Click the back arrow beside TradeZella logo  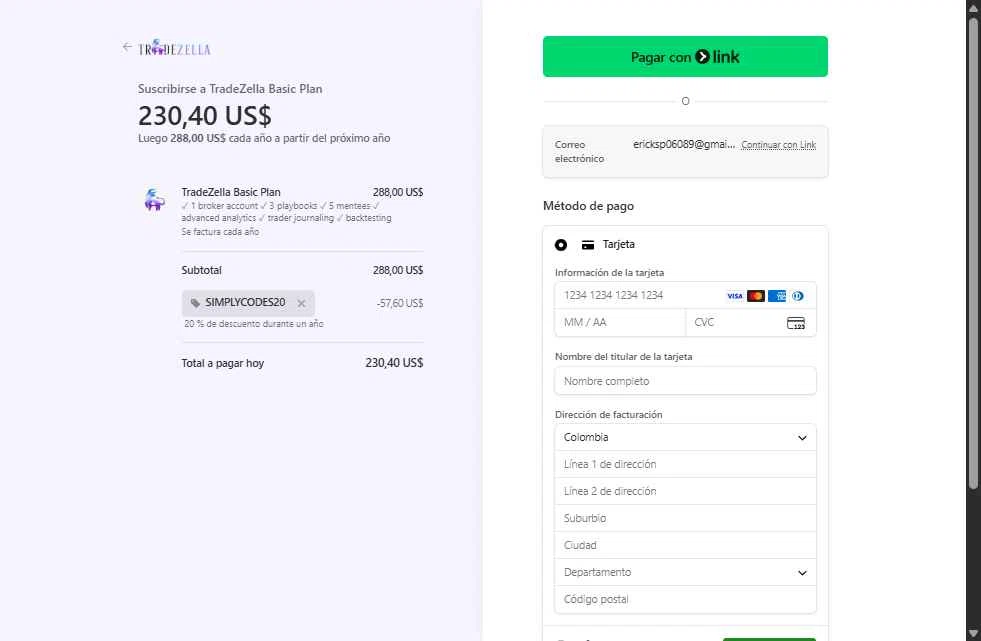(x=127, y=47)
